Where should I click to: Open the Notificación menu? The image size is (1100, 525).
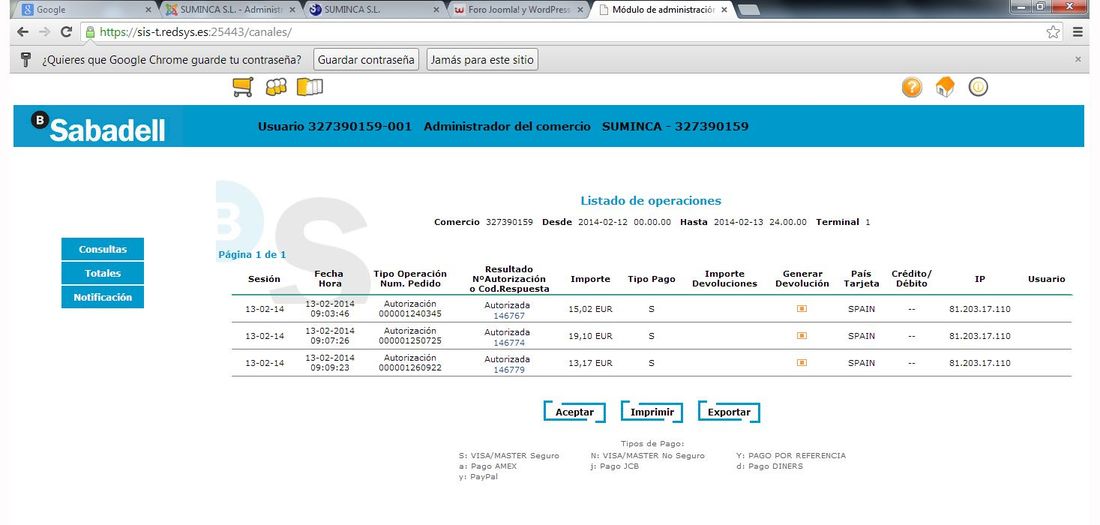coord(102,297)
